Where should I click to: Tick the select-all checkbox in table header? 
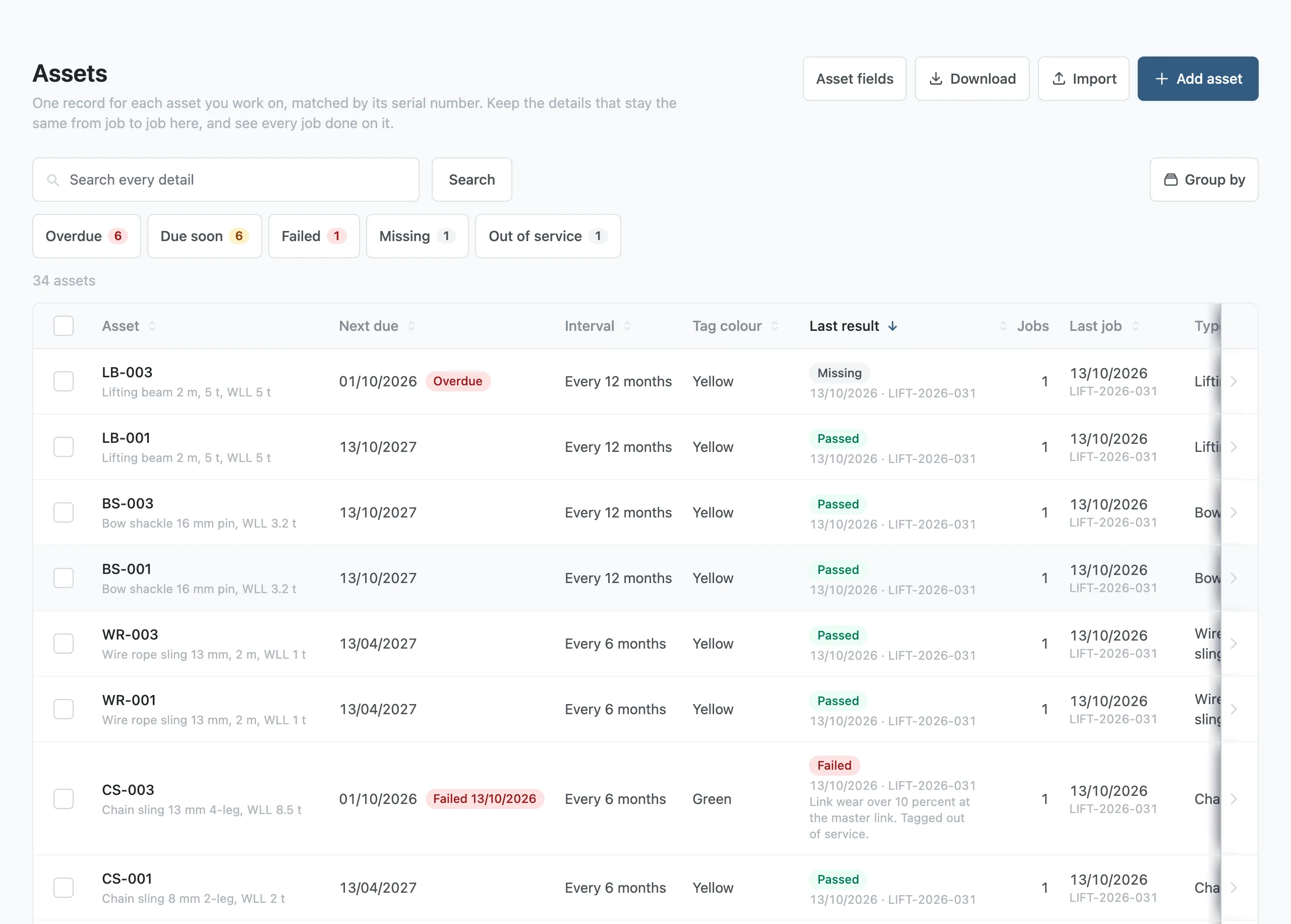coord(64,326)
